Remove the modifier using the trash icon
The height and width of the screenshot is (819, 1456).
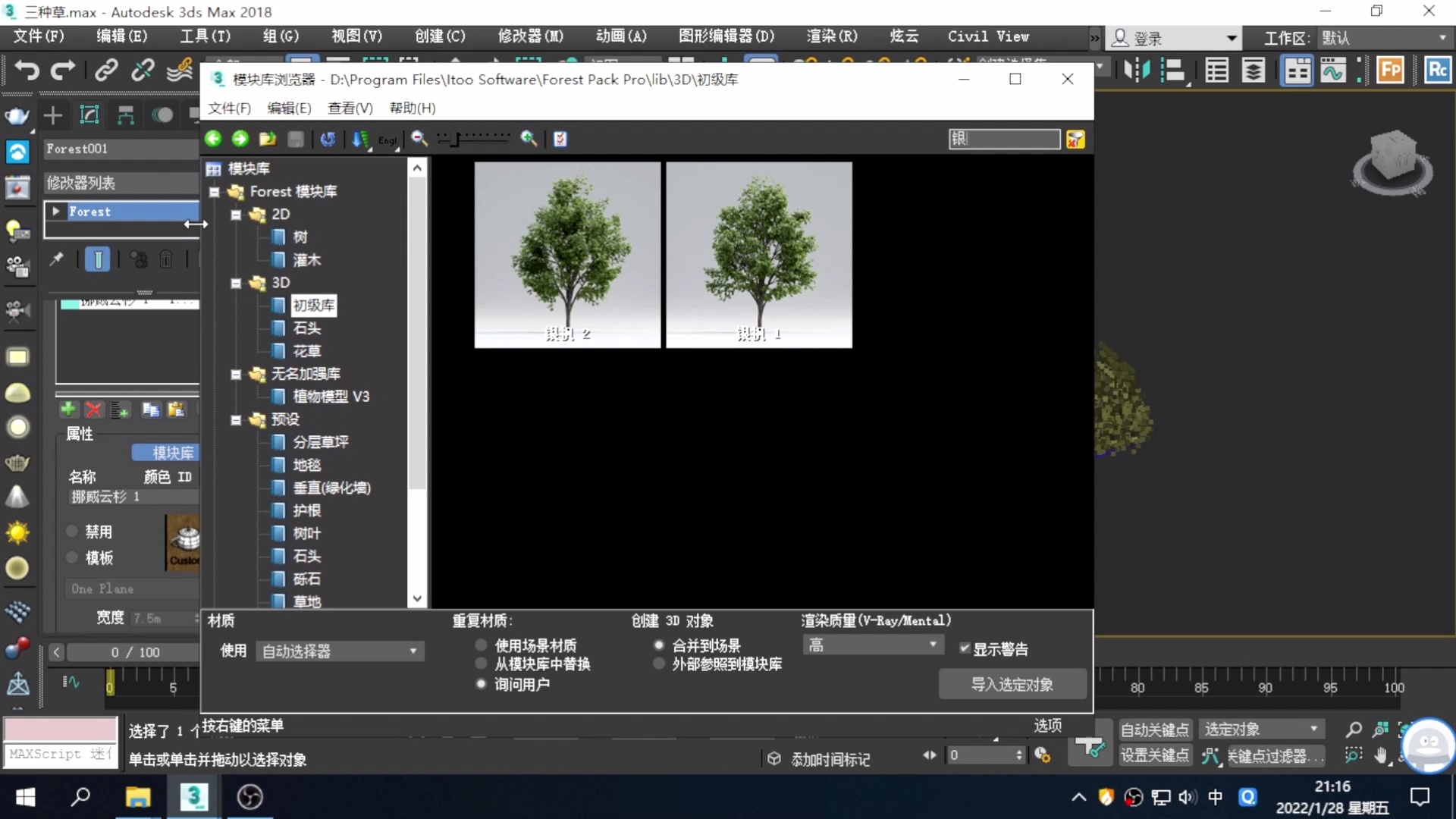coord(166,259)
